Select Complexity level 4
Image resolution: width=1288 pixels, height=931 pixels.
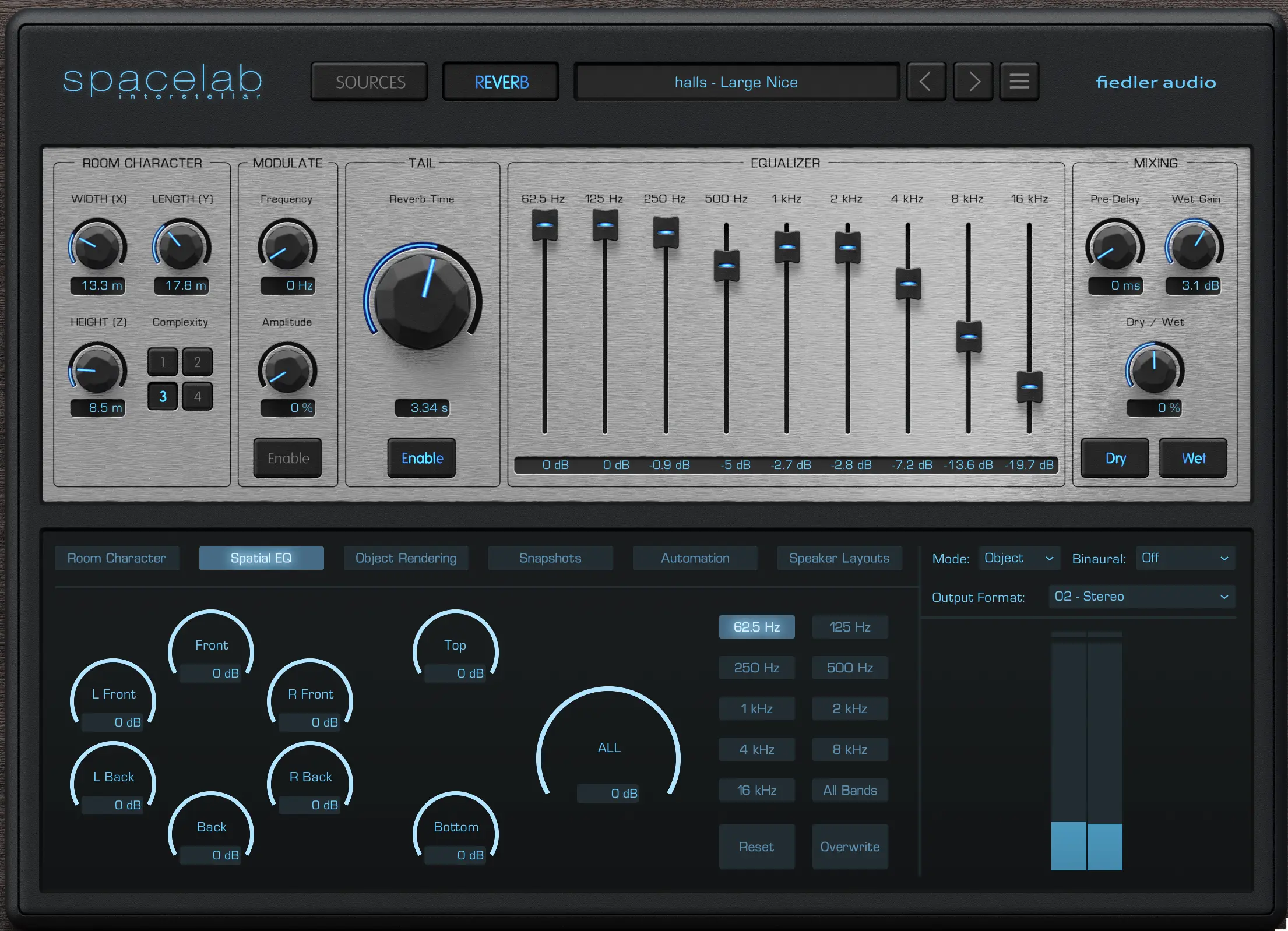click(198, 397)
